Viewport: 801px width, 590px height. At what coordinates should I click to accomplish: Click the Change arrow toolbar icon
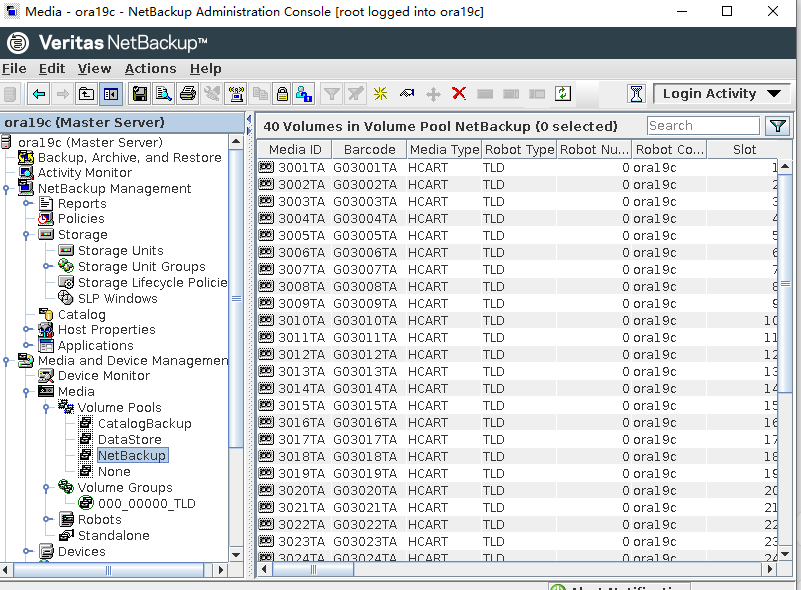coord(407,94)
